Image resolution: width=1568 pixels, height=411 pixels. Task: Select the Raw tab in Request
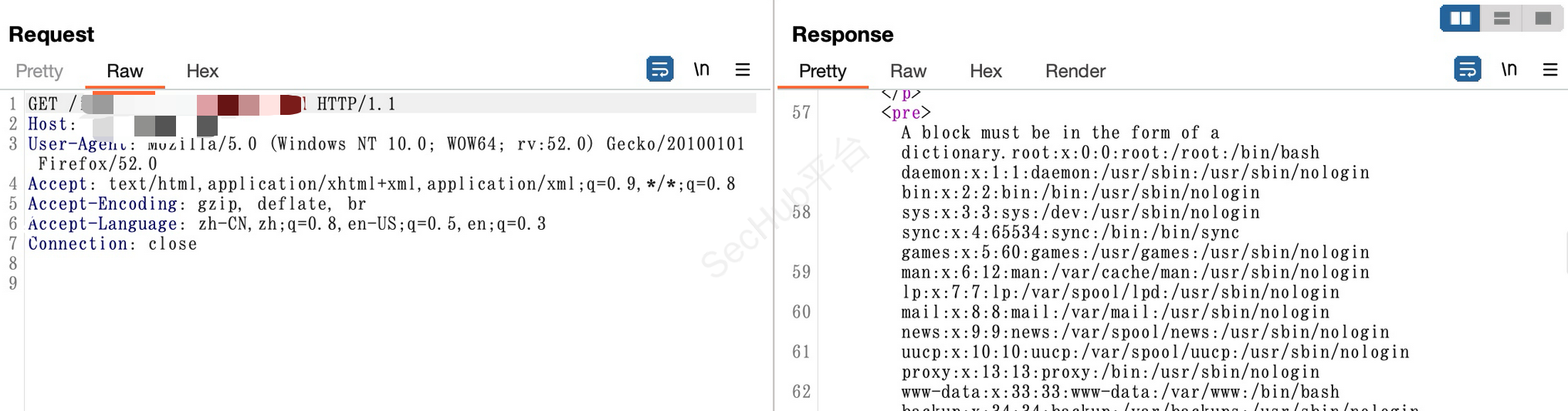[124, 71]
